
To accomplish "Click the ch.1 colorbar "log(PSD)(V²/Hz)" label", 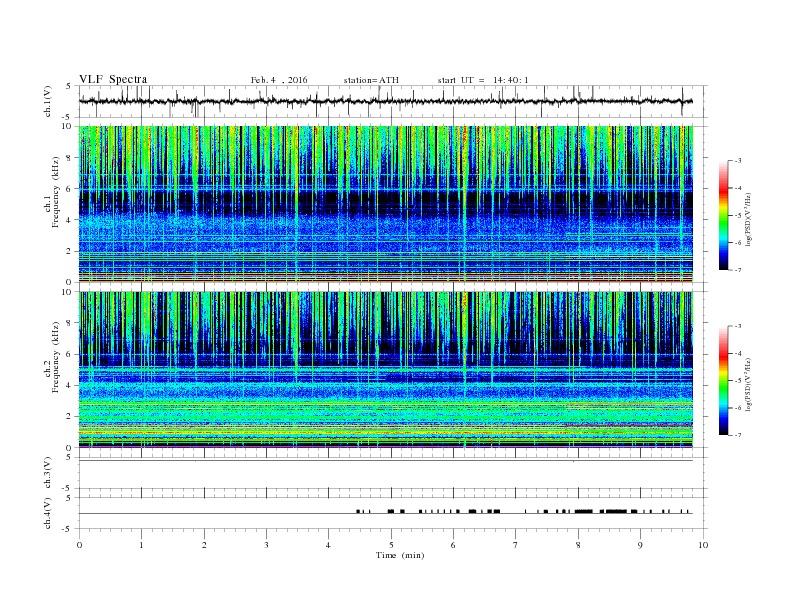I will click(748, 219).
